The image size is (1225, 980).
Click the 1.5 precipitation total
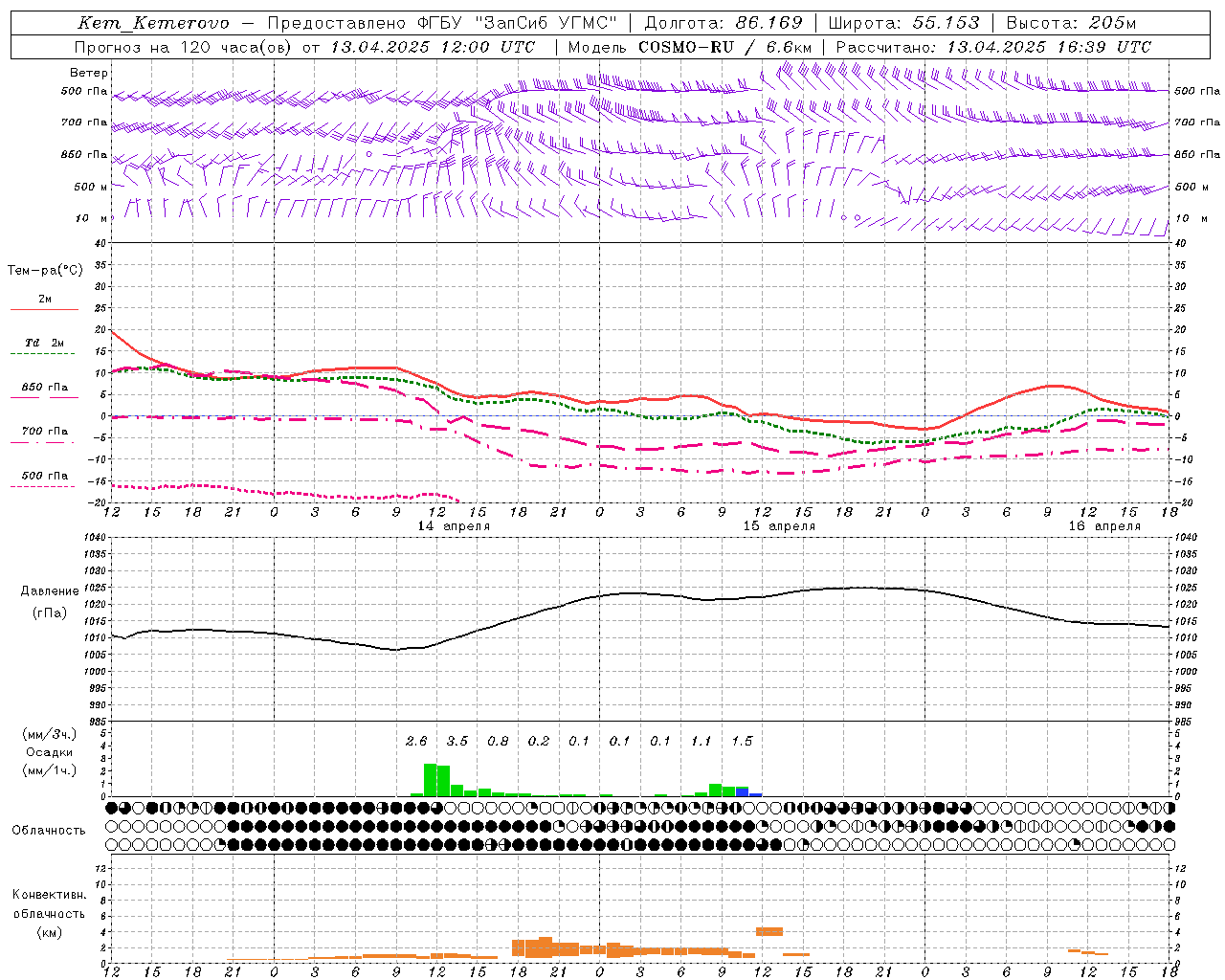tap(742, 741)
